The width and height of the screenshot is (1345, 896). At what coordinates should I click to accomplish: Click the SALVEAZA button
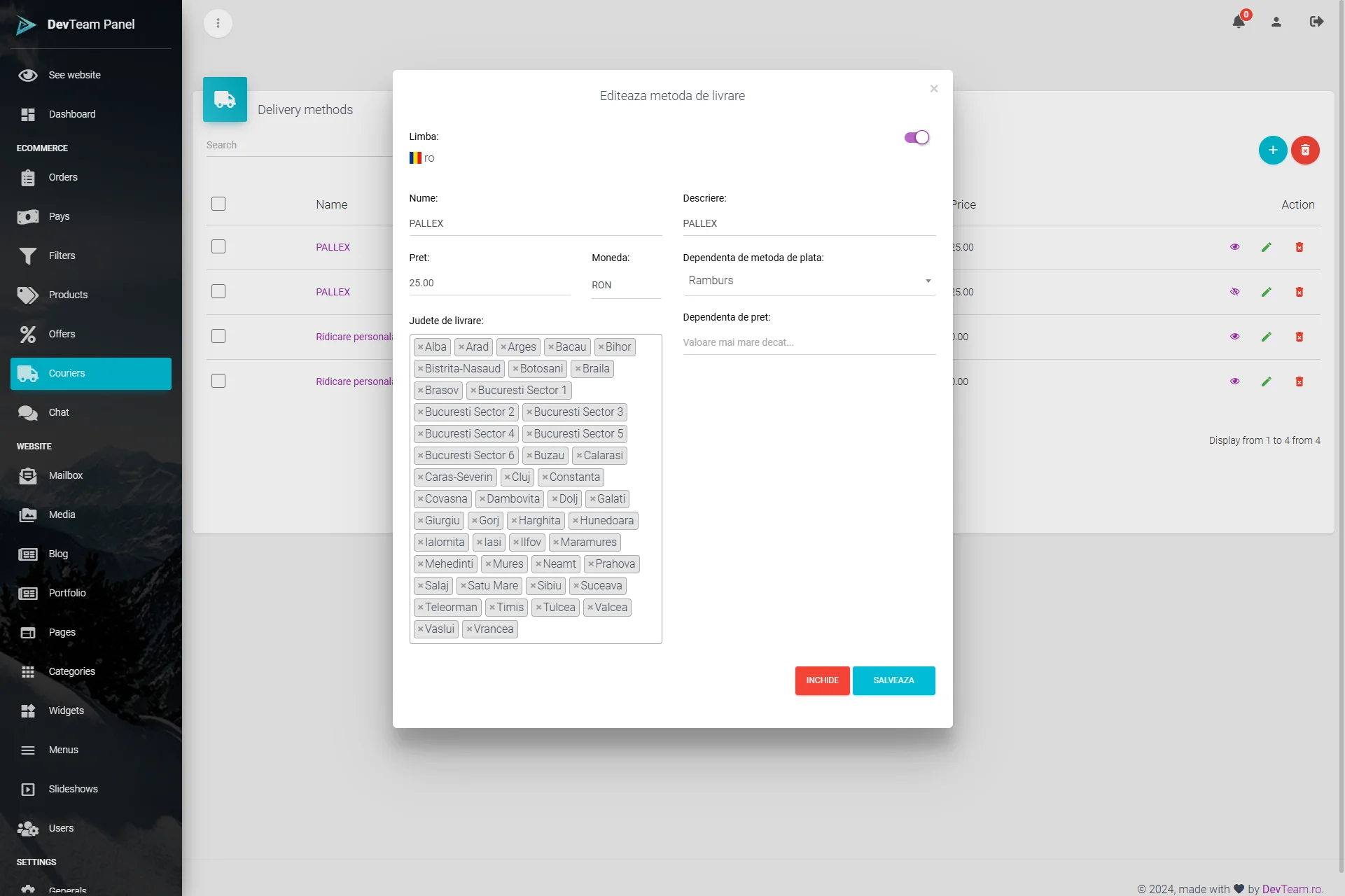coord(893,680)
